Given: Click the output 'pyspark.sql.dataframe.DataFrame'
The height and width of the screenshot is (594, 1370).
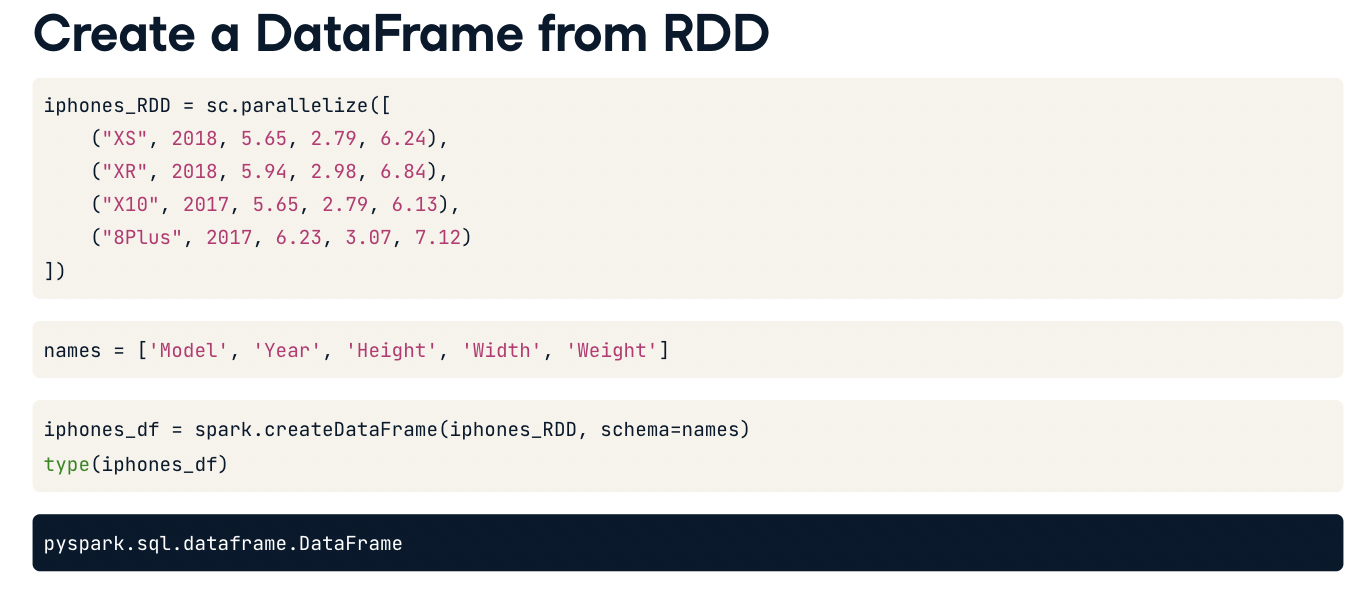Looking at the screenshot, I should (x=223, y=544).
